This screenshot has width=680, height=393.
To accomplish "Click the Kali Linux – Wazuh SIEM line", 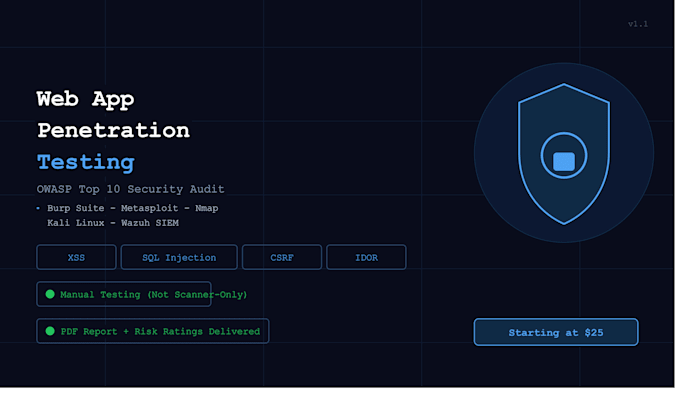I will pyautogui.click(x=113, y=223).
